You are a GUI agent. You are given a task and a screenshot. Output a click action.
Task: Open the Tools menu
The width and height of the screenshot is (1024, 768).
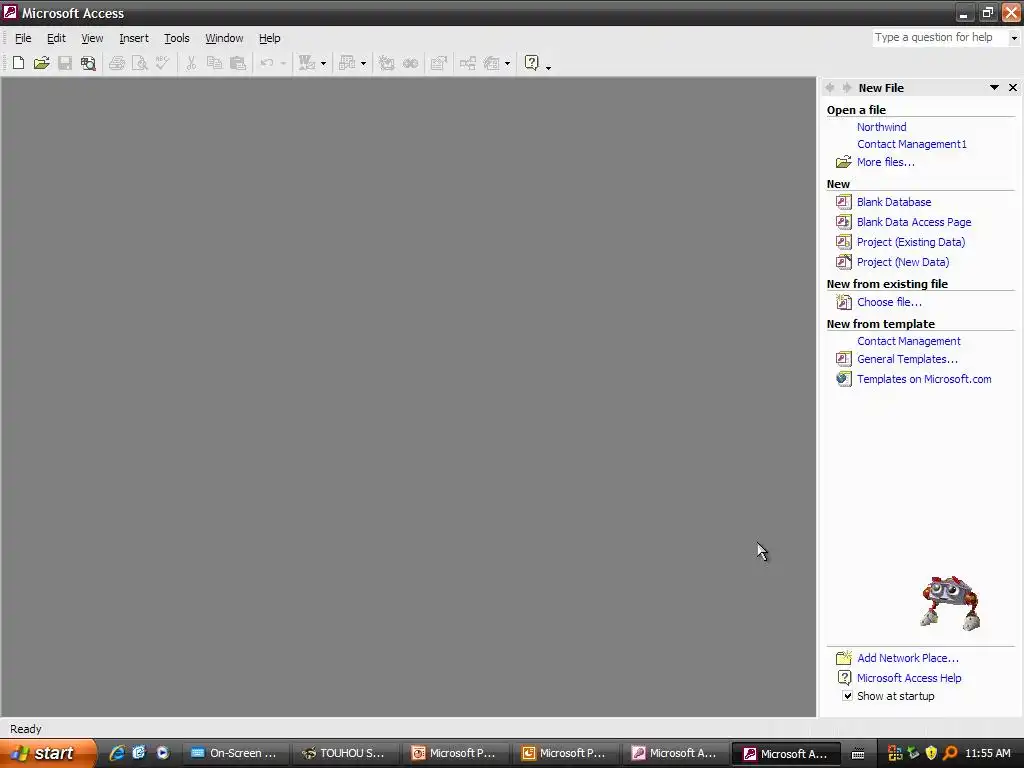pyautogui.click(x=176, y=38)
